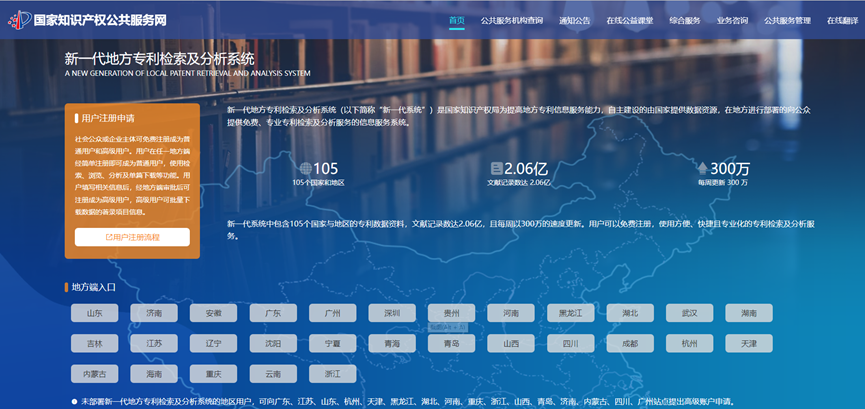Choose the 武汉 portal button
This screenshot has height=409, width=865.
coord(690,313)
